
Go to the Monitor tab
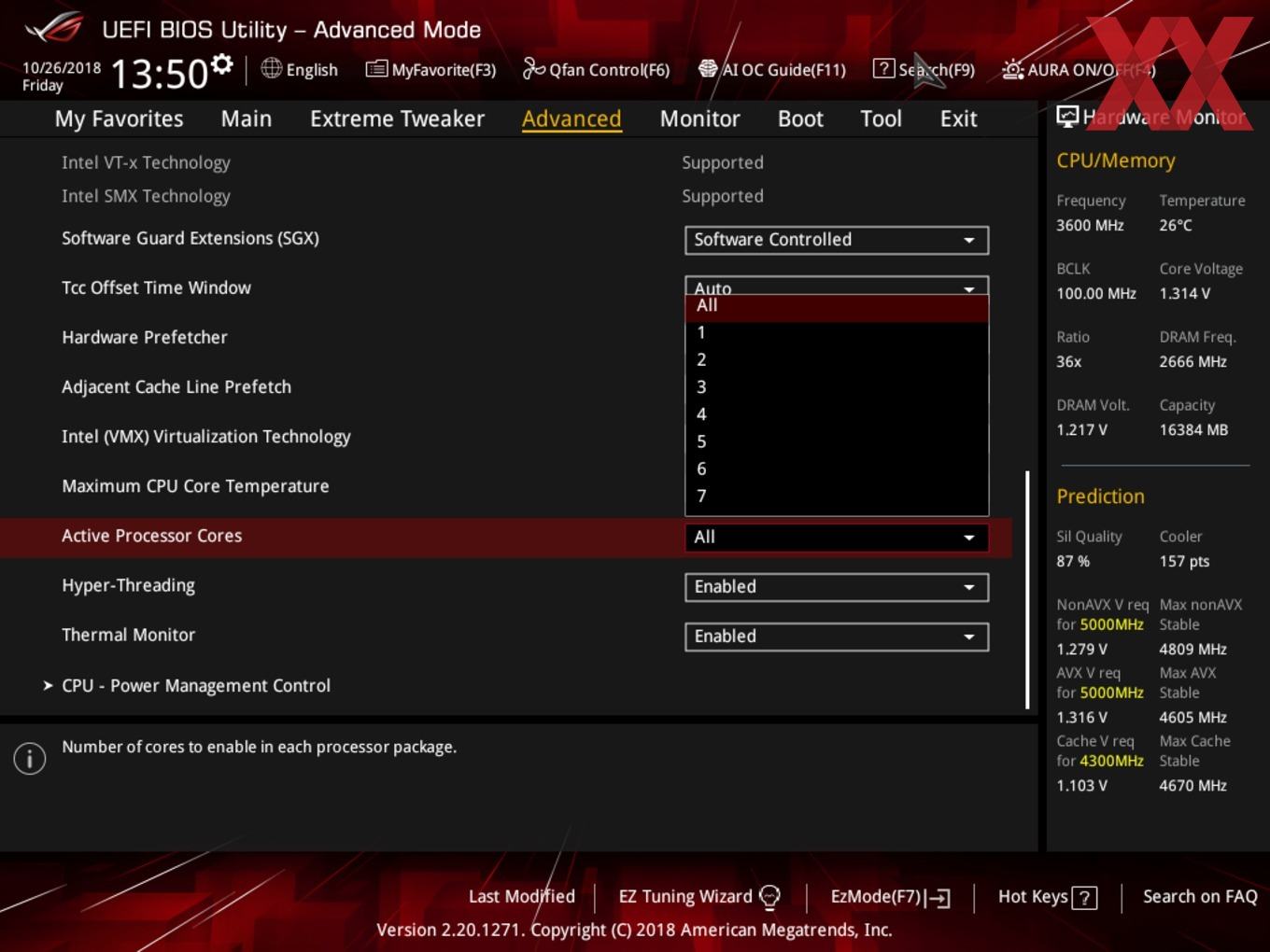tap(699, 119)
